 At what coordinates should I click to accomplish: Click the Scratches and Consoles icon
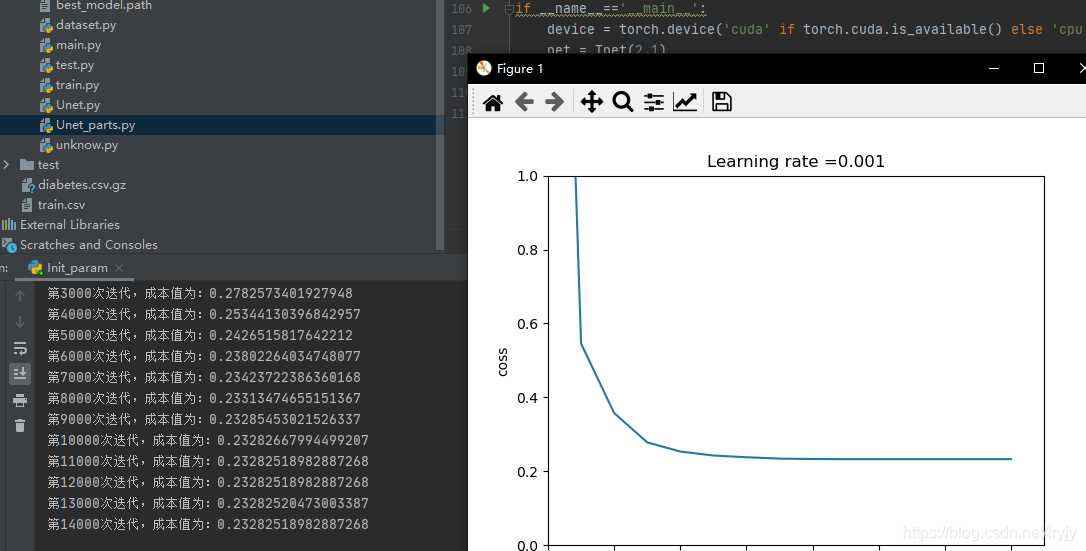[x=9, y=245]
